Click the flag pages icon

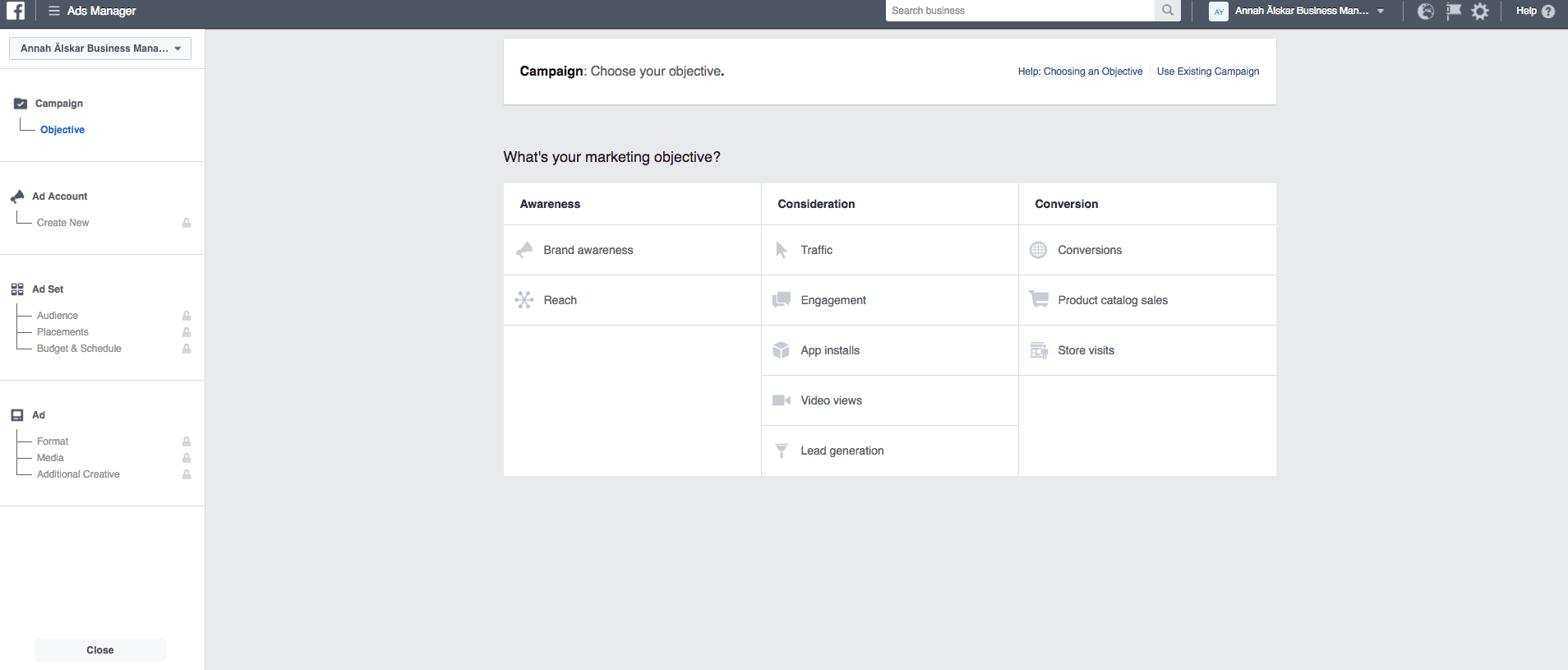click(x=1453, y=11)
